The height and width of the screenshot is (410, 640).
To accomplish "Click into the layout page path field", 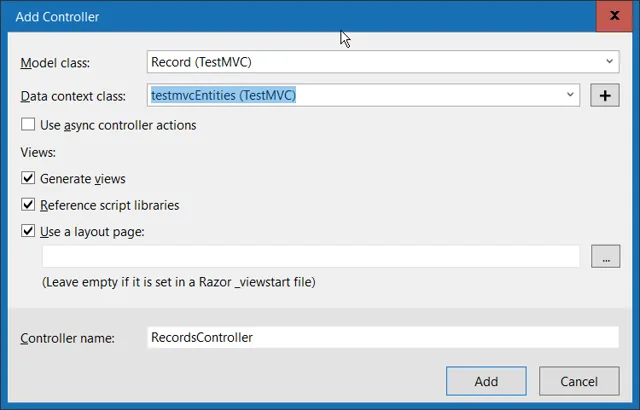I will click(311, 257).
